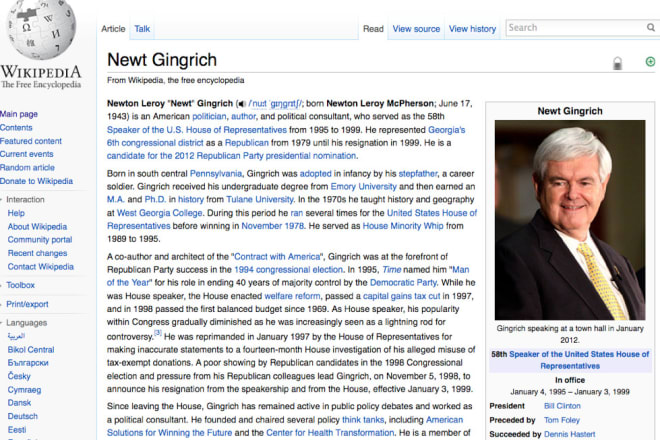Click the search magnifier icon

(x=651, y=28)
